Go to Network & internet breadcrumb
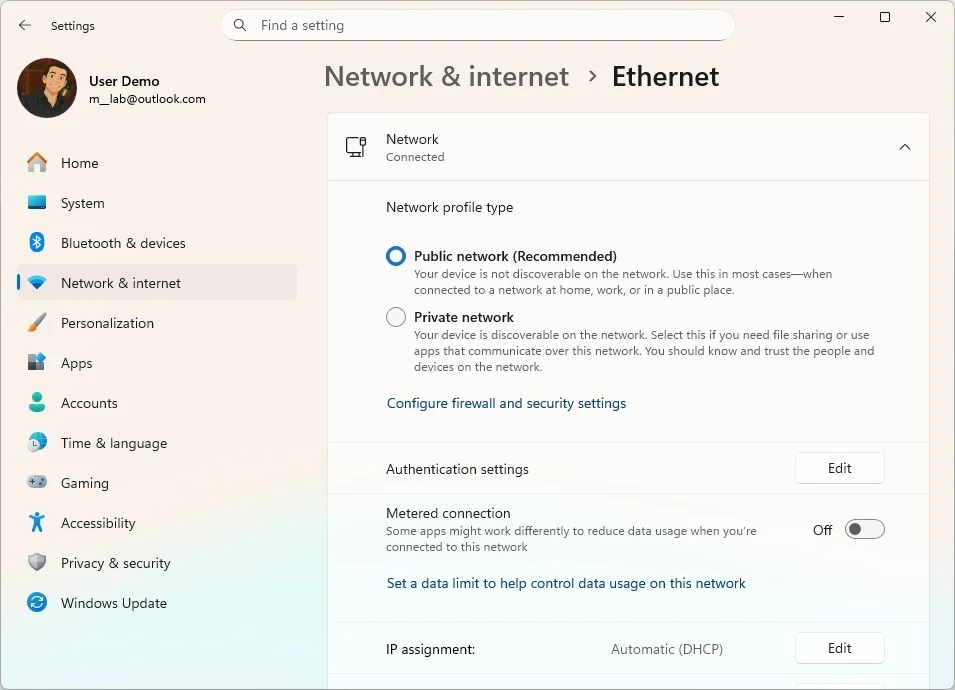The height and width of the screenshot is (690, 955). 446,77
